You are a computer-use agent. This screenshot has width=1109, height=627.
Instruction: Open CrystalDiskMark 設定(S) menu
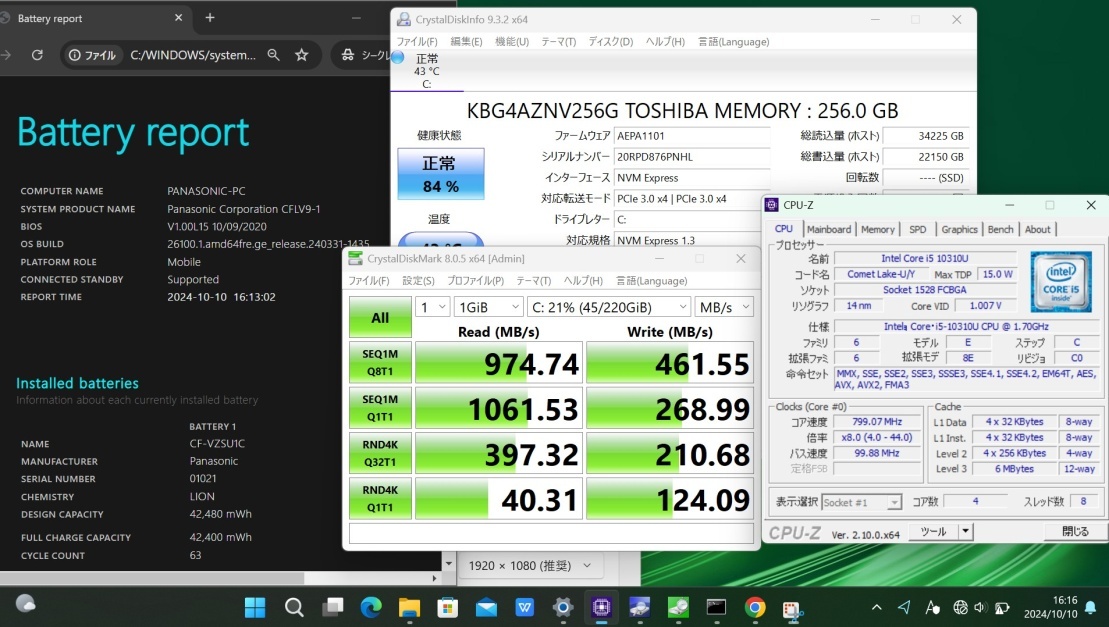[418, 281]
